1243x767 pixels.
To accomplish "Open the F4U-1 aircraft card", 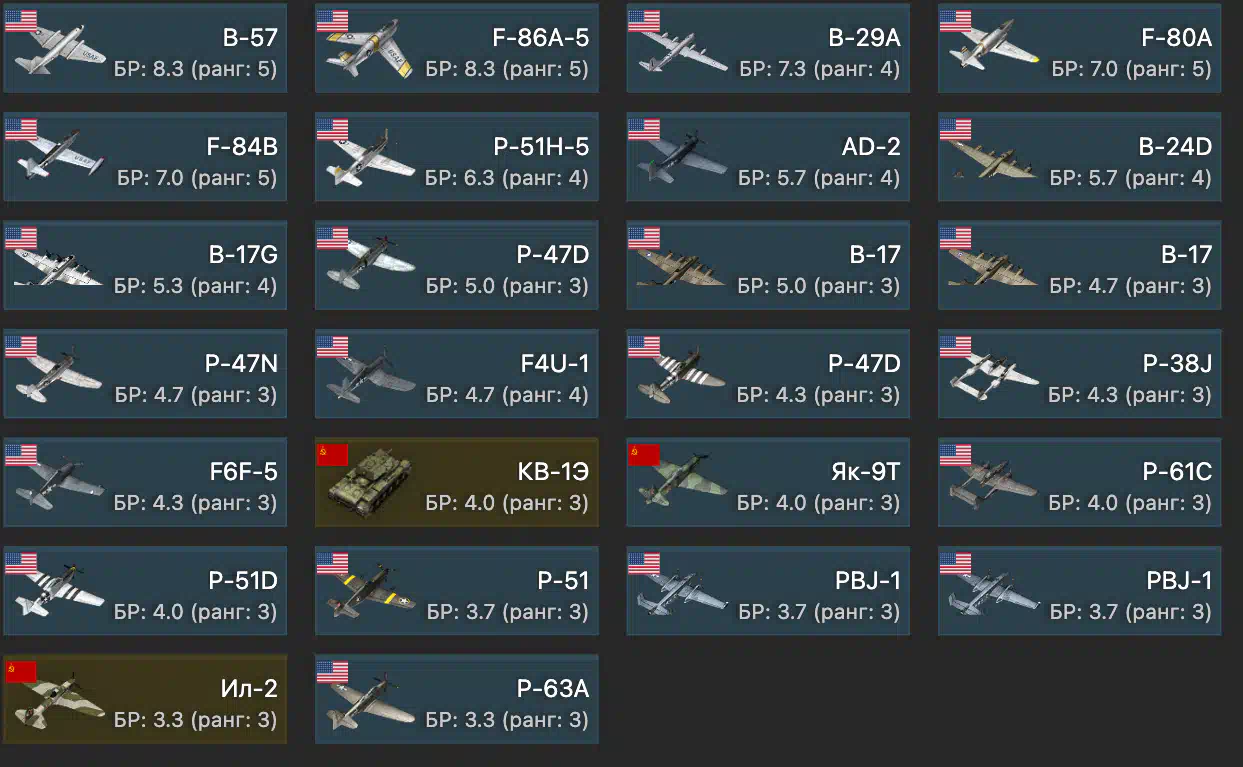I will click(x=457, y=374).
